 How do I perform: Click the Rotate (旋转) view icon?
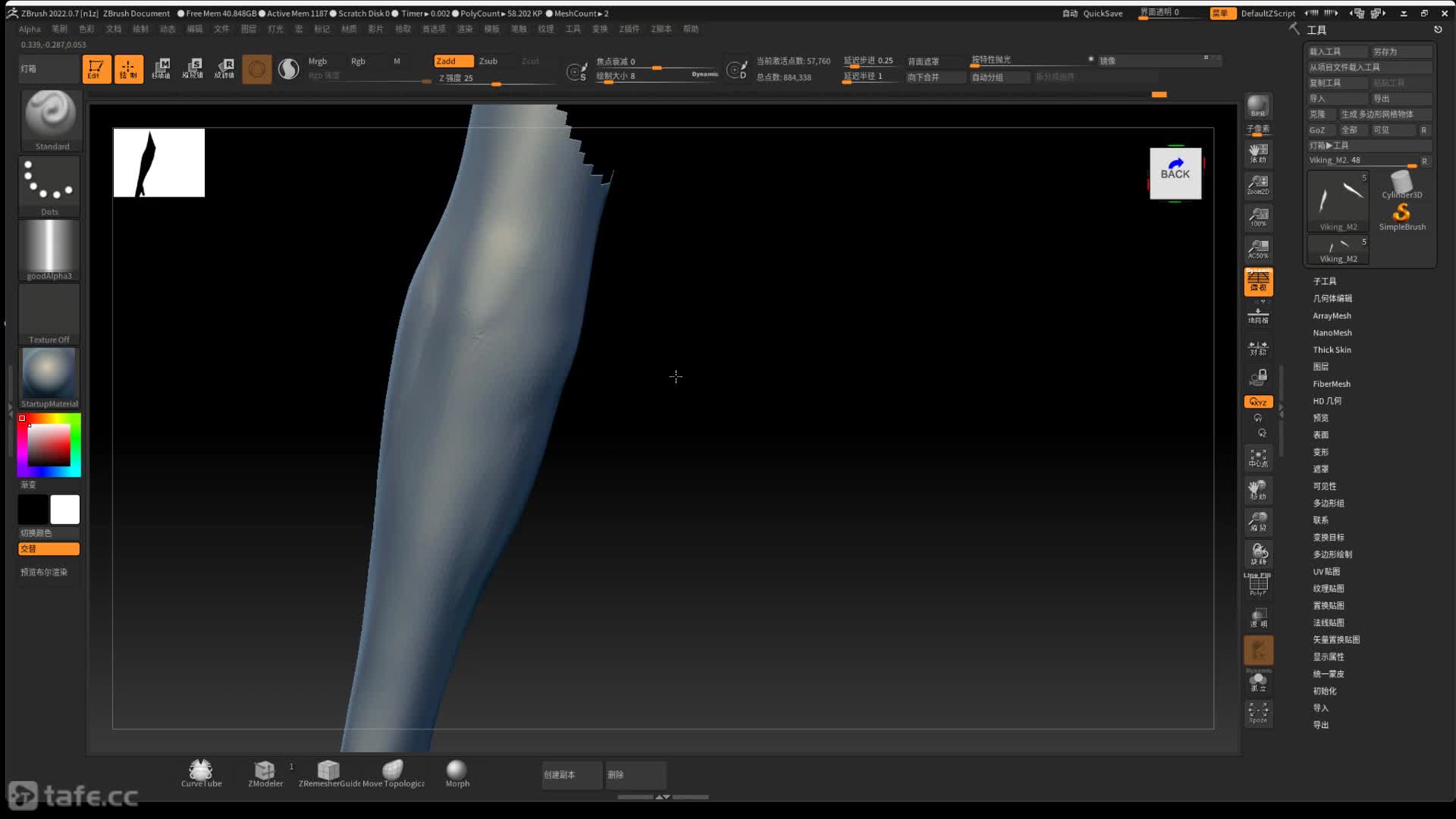(x=1258, y=554)
